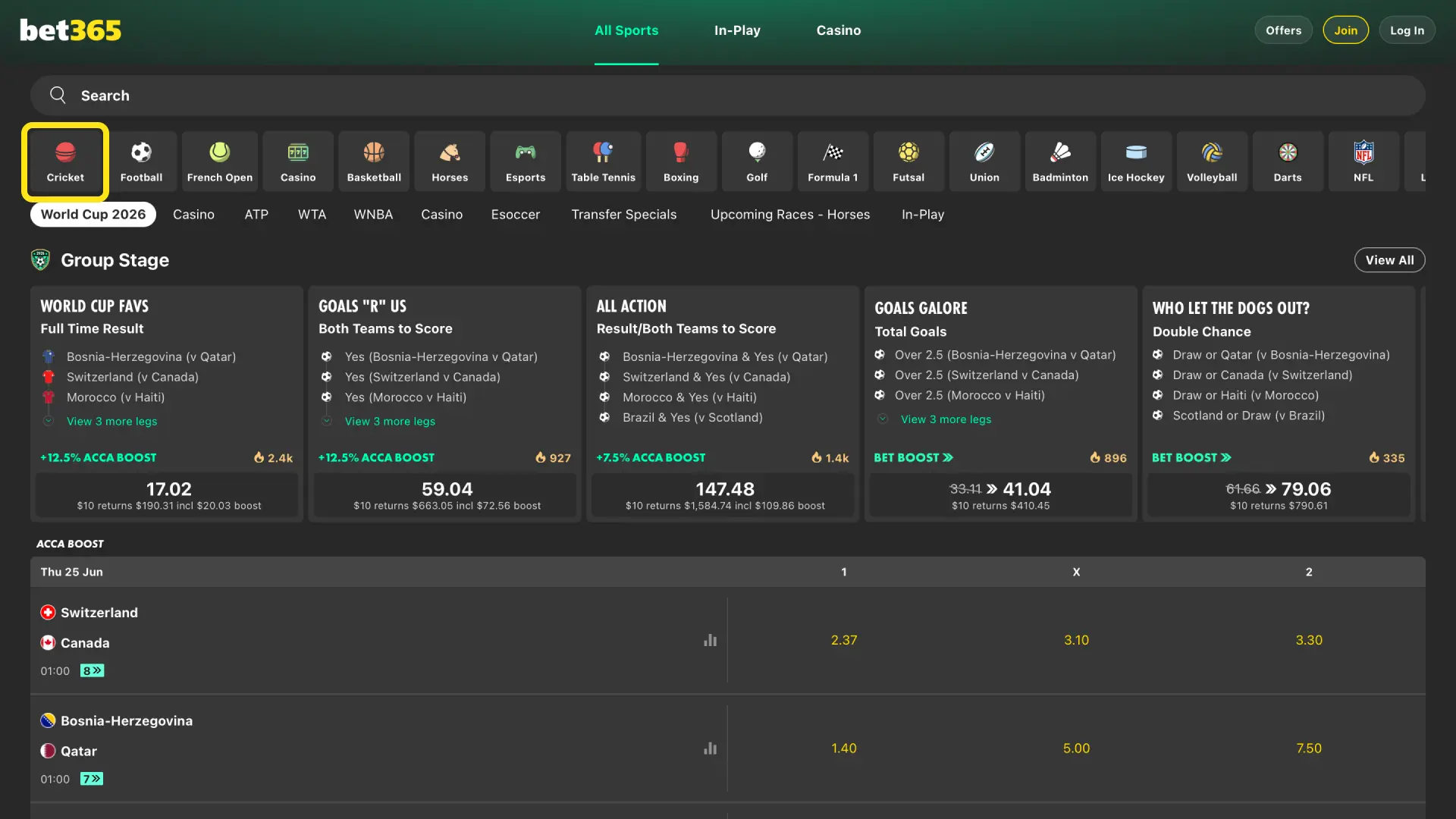Open the Casino icon in sports row

coord(298,162)
